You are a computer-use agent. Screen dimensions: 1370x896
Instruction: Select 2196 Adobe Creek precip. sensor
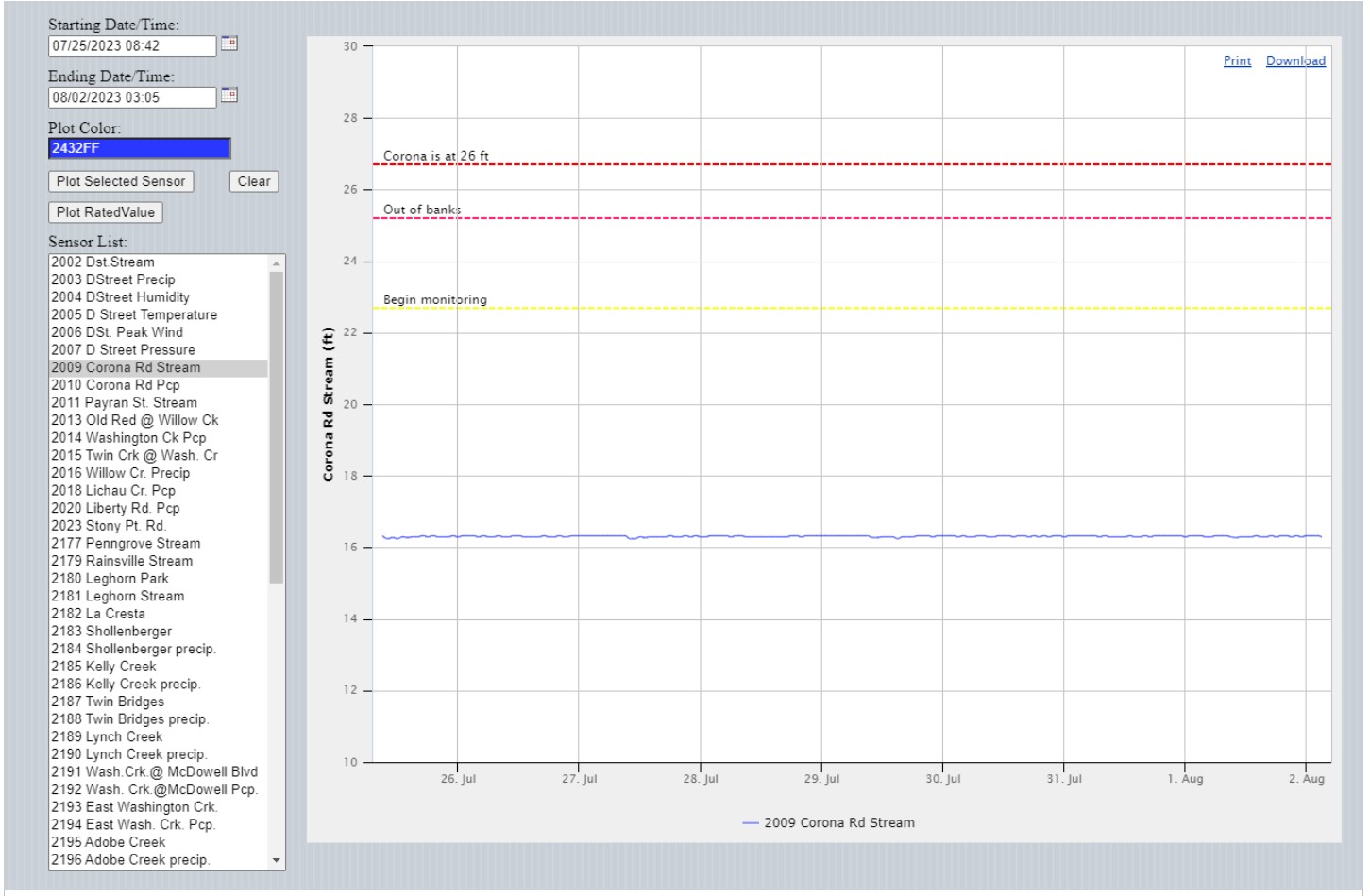[130, 859]
